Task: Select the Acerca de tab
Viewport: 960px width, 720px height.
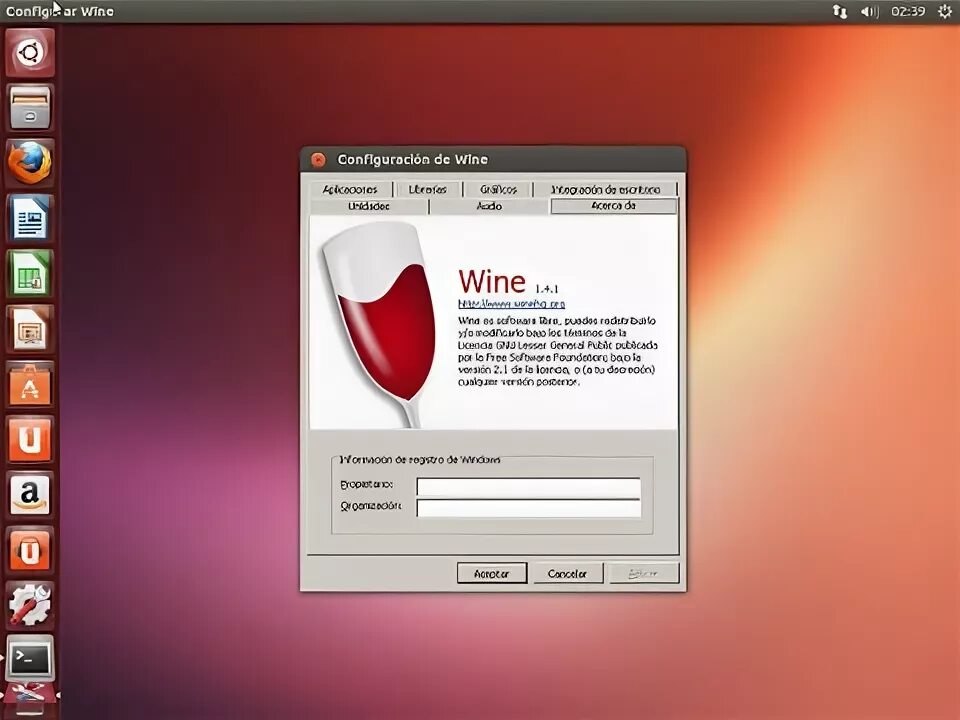Action: tap(613, 206)
